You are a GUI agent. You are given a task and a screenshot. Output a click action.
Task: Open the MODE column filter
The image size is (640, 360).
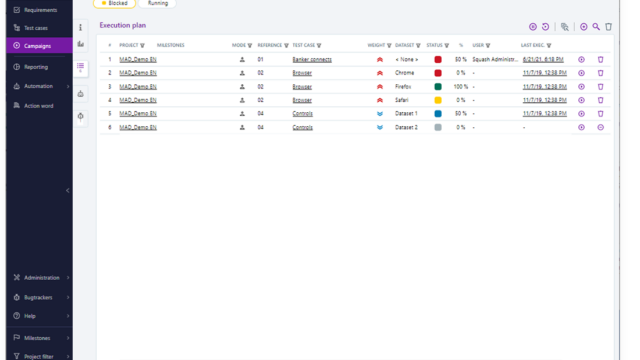click(250, 45)
